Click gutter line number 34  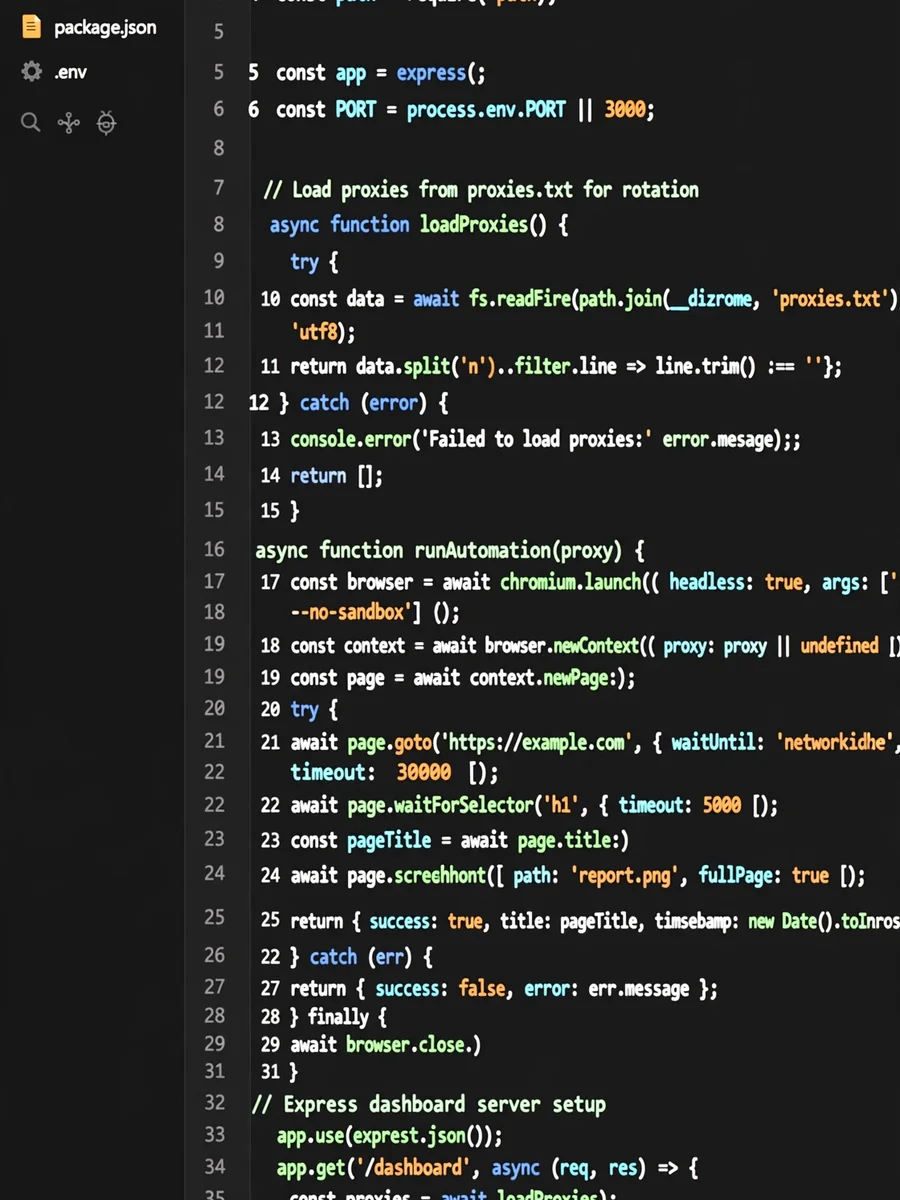point(214,1167)
